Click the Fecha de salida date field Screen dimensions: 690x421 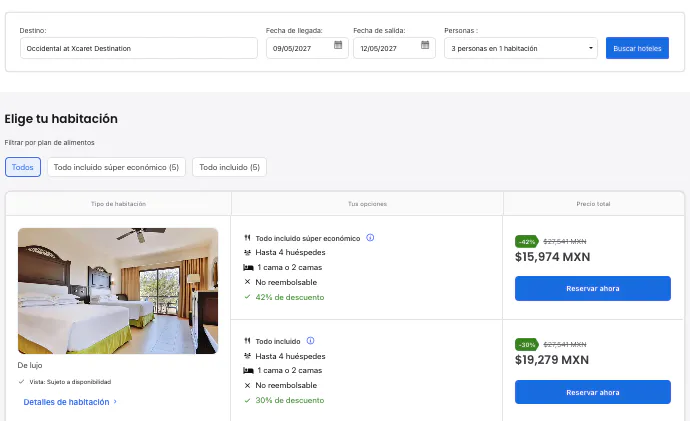pyautogui.click(x=394, y=48)
